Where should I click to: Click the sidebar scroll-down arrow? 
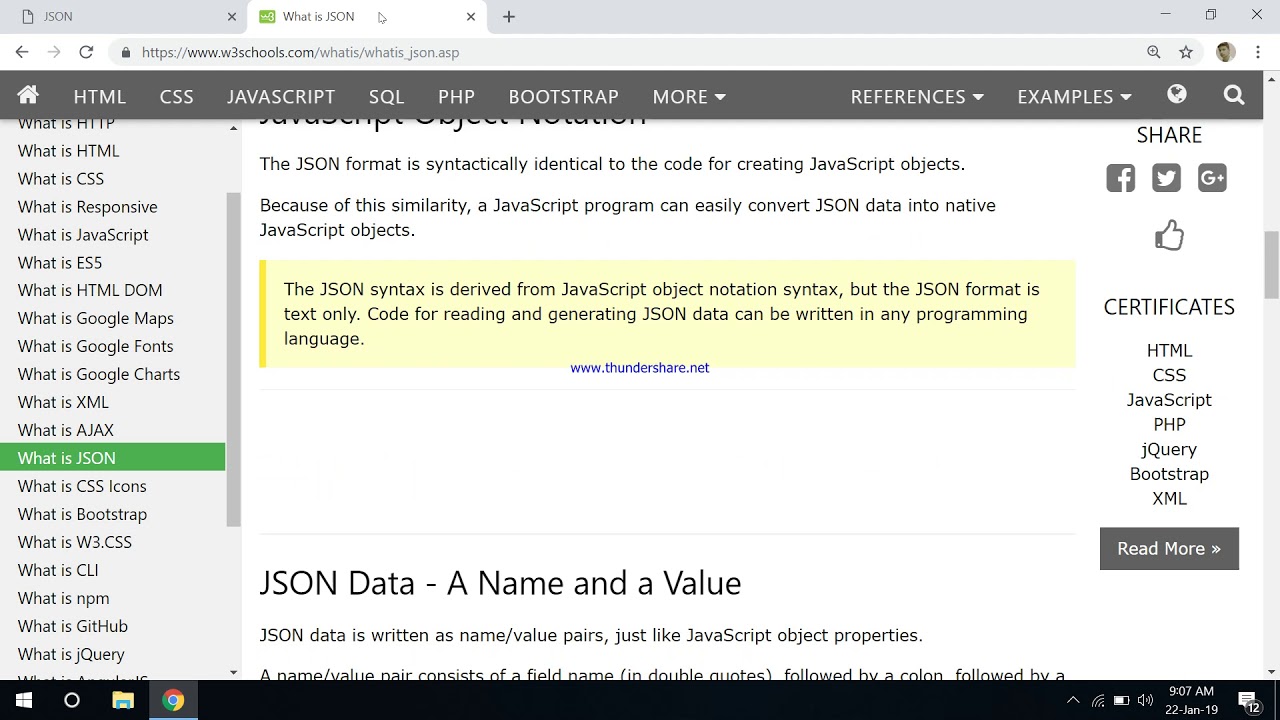pyautogui.click(x=233, y=673)
